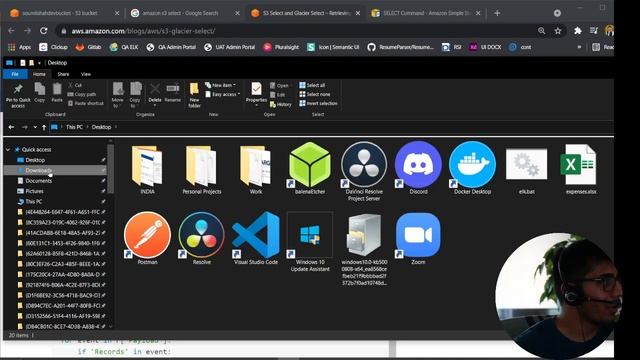Click the Chrome extensions puzzle icon
Image resolution: width=640 pixels, height=360 pixels.
pyautogui.click(x=578, y=31)
